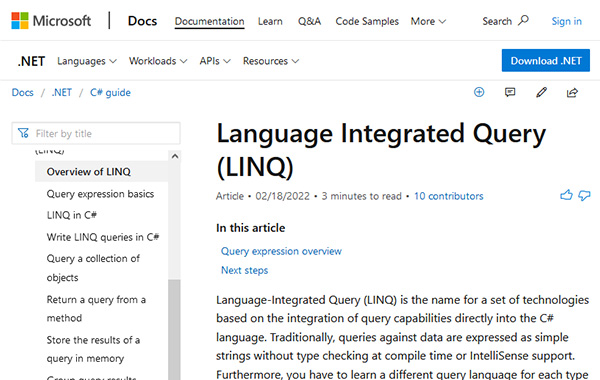Click the Filter by title field
The width and height of the screenshot is (600, 380).
[x=96, y=133]
